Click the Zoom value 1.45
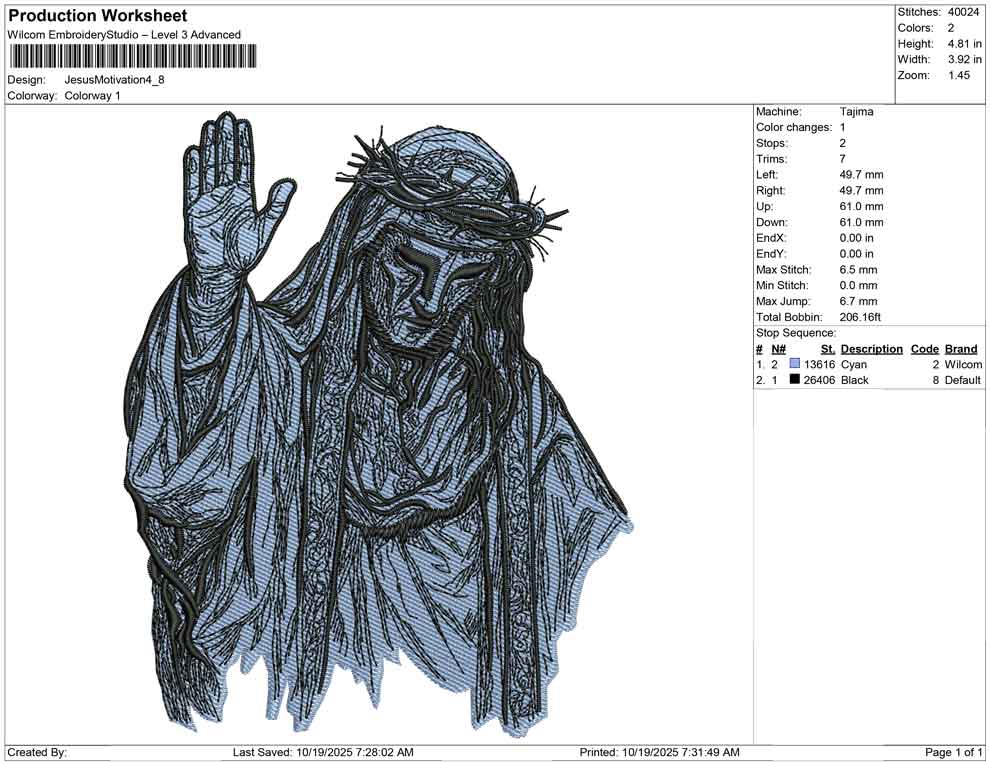Screen dimensions: 990x762 959,76
